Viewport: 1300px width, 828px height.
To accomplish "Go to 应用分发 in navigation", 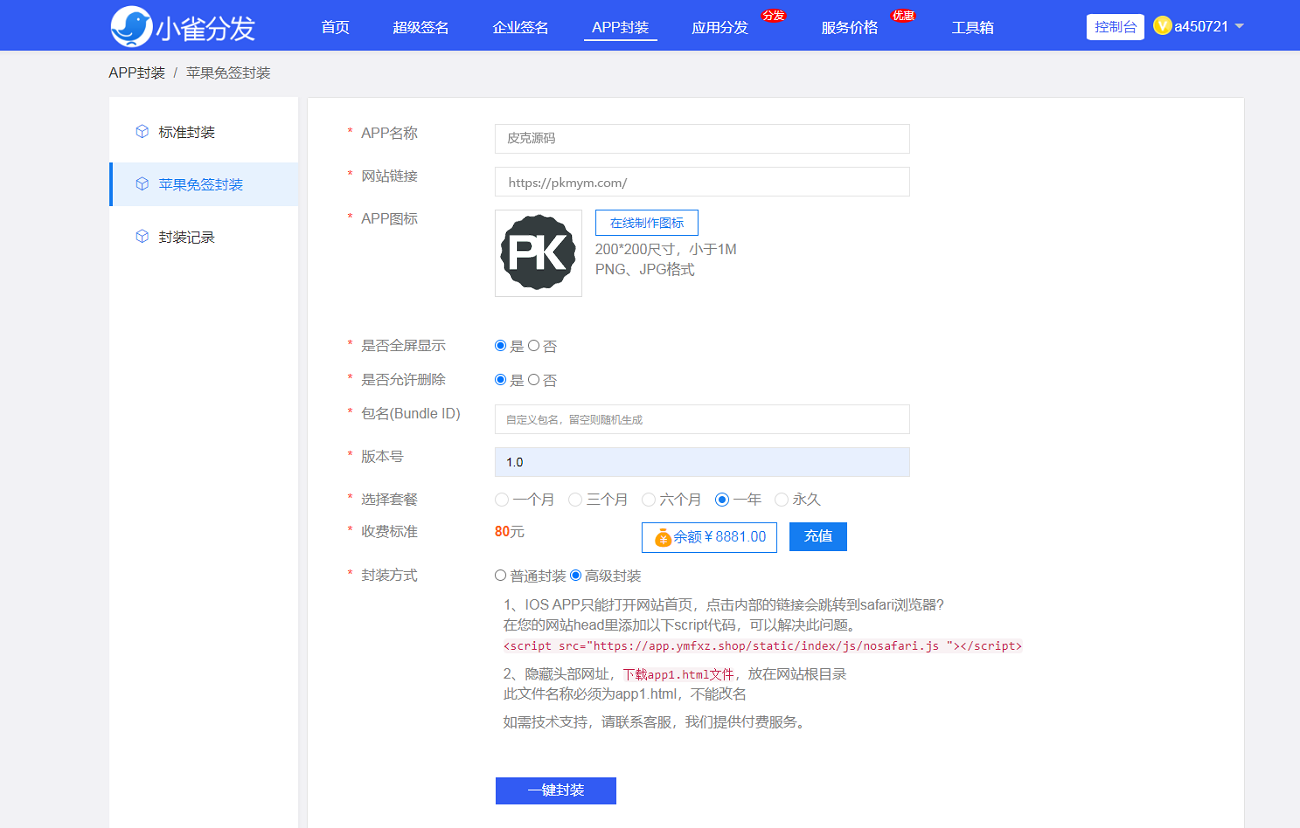I will point(720,28).
